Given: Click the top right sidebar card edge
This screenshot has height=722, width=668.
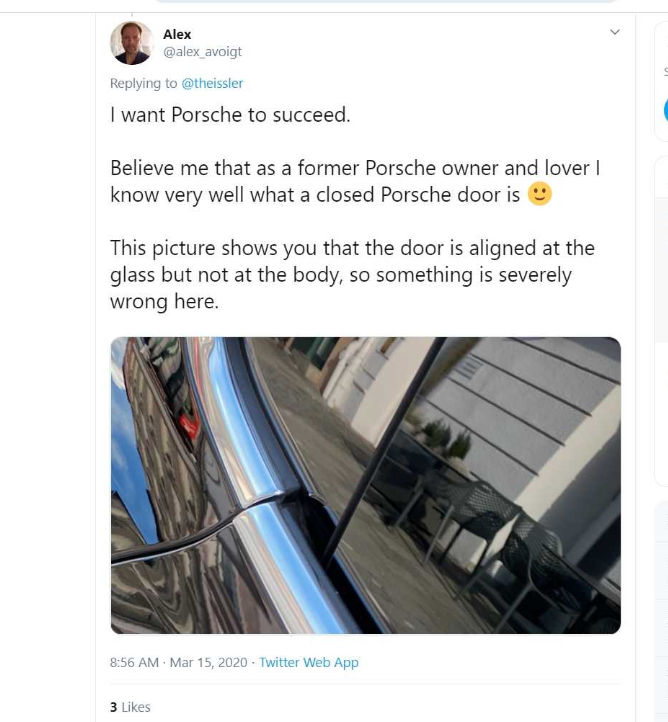Looking at the screenshot, I should [661, 40].
